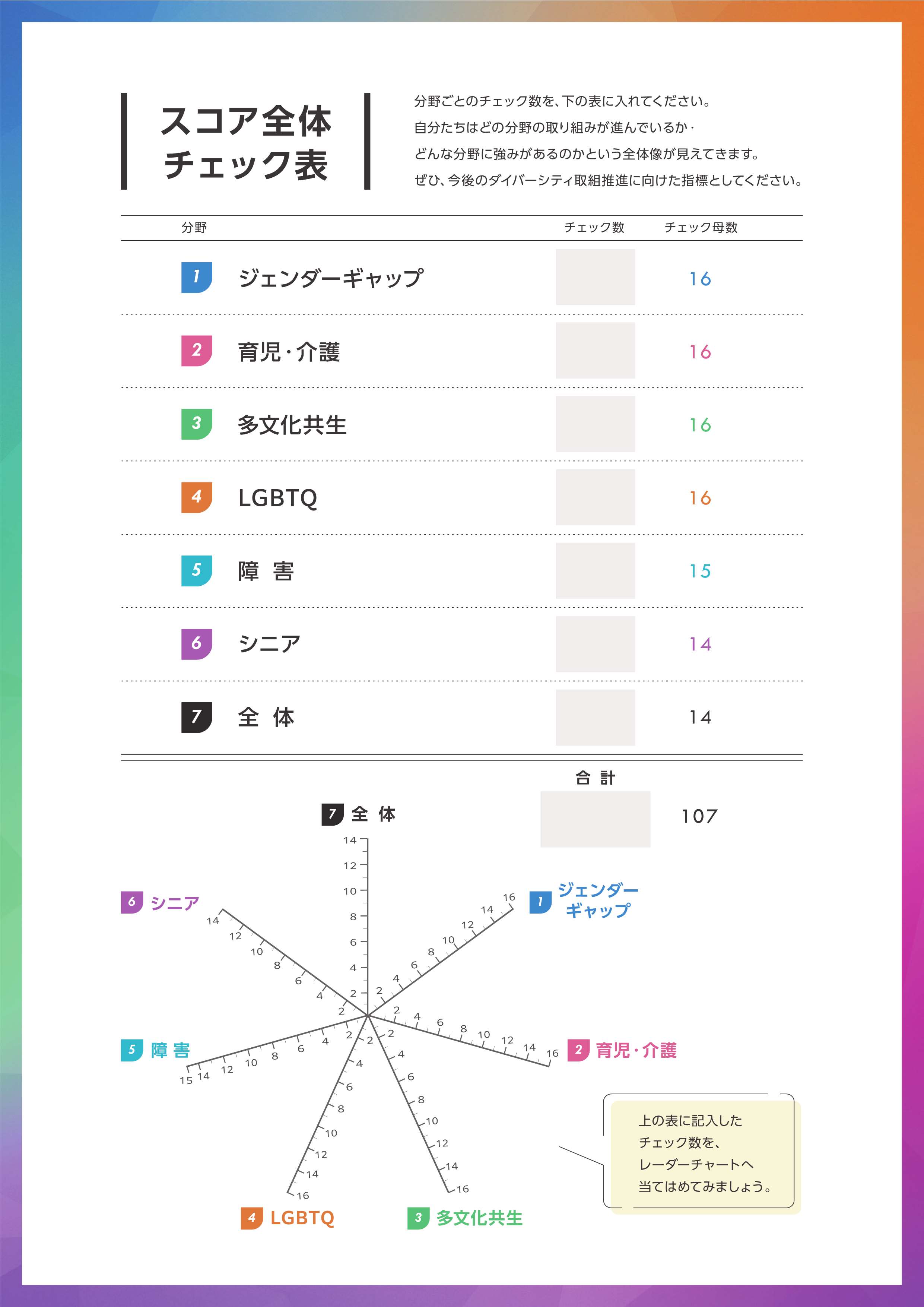Click the check count box for 障害
924x1307 pixels.
click(595, 570)
